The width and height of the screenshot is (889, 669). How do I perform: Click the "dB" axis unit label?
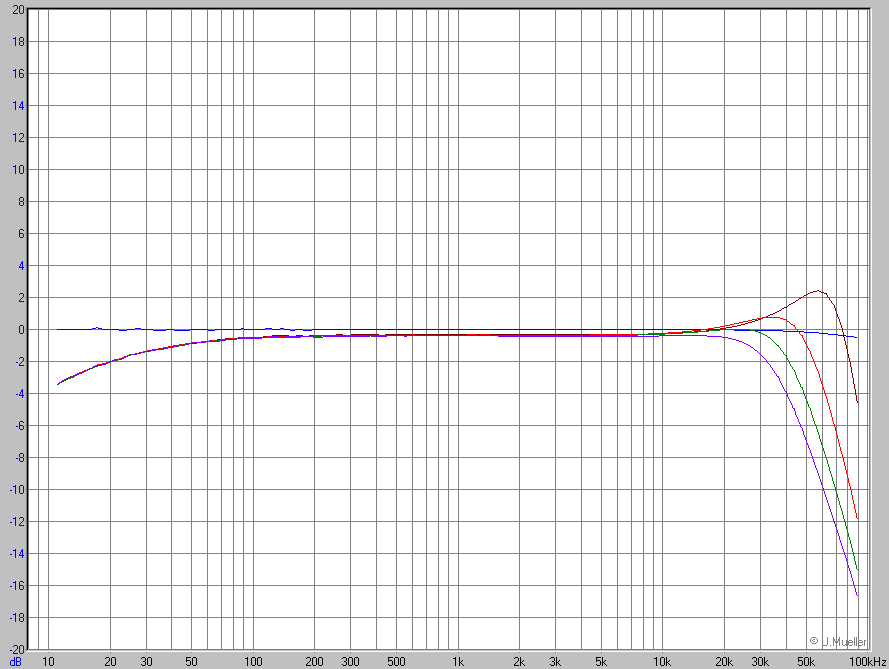16,662
